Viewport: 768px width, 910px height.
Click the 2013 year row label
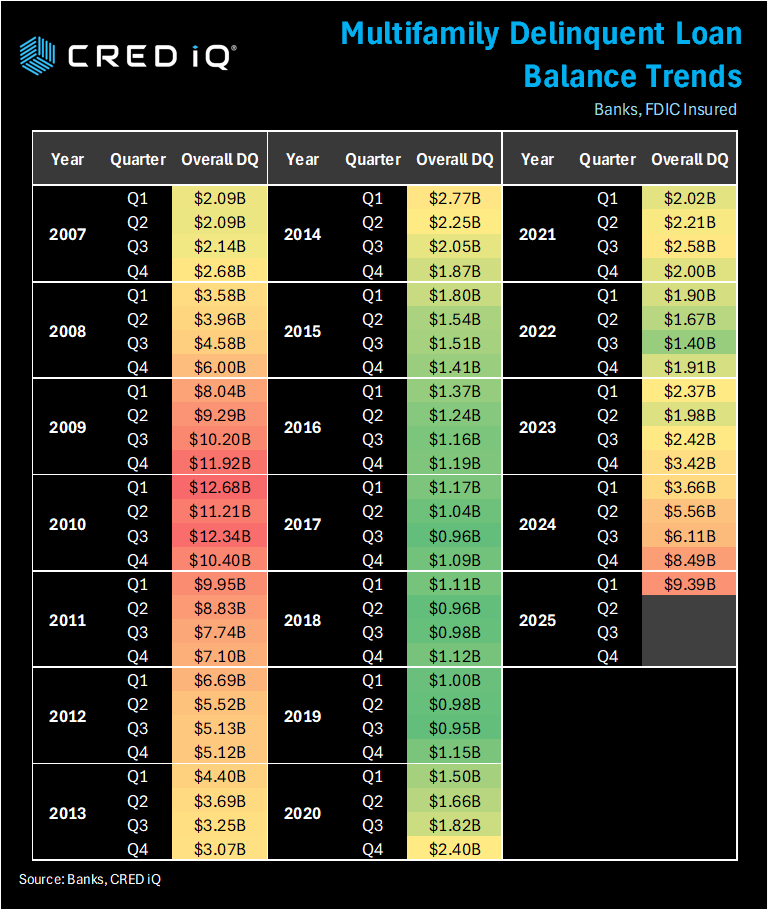pyautogui.click(x=68, y=813)
